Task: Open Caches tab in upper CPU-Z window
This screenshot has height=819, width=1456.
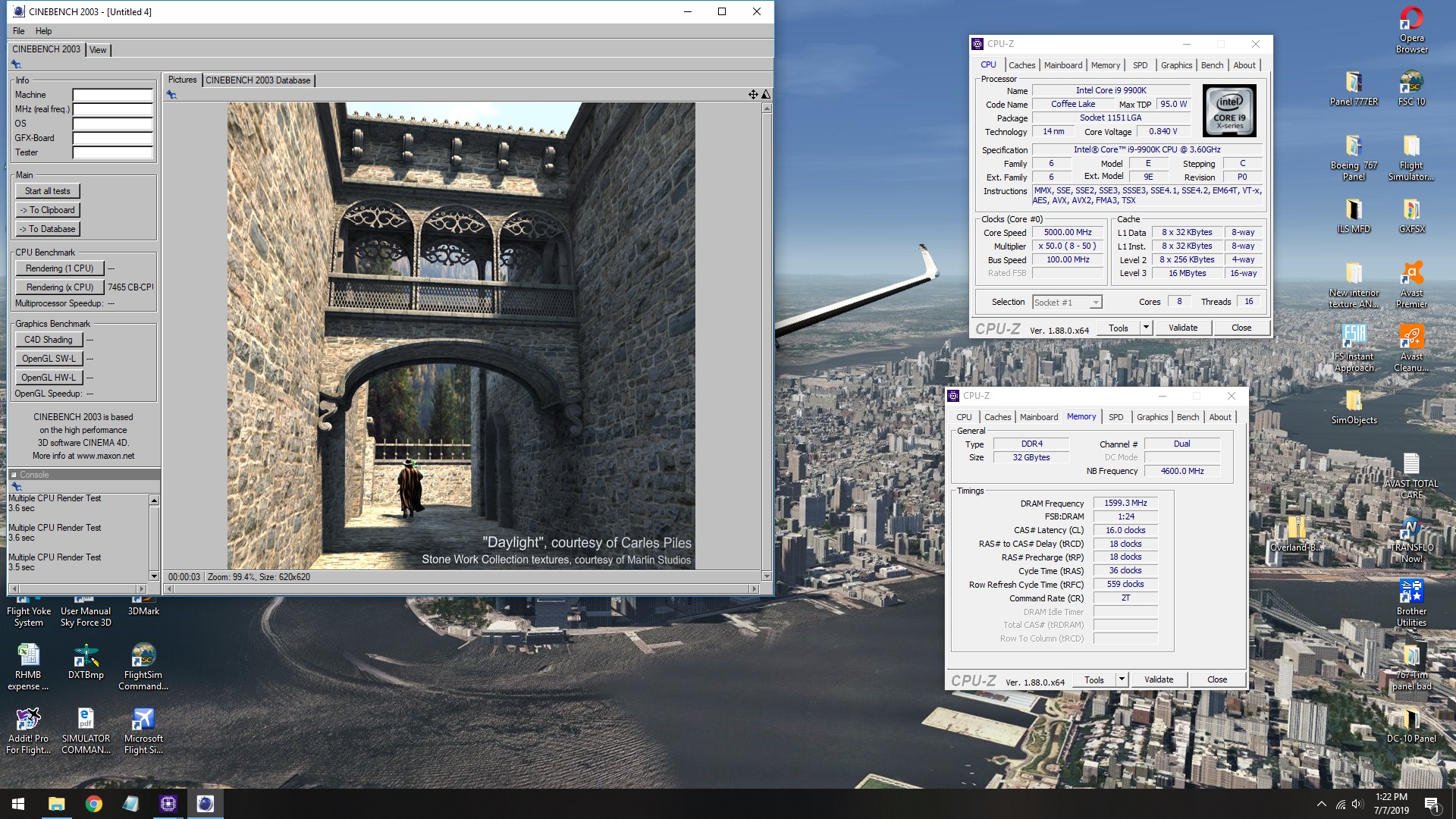Action: coord(1021,65)
